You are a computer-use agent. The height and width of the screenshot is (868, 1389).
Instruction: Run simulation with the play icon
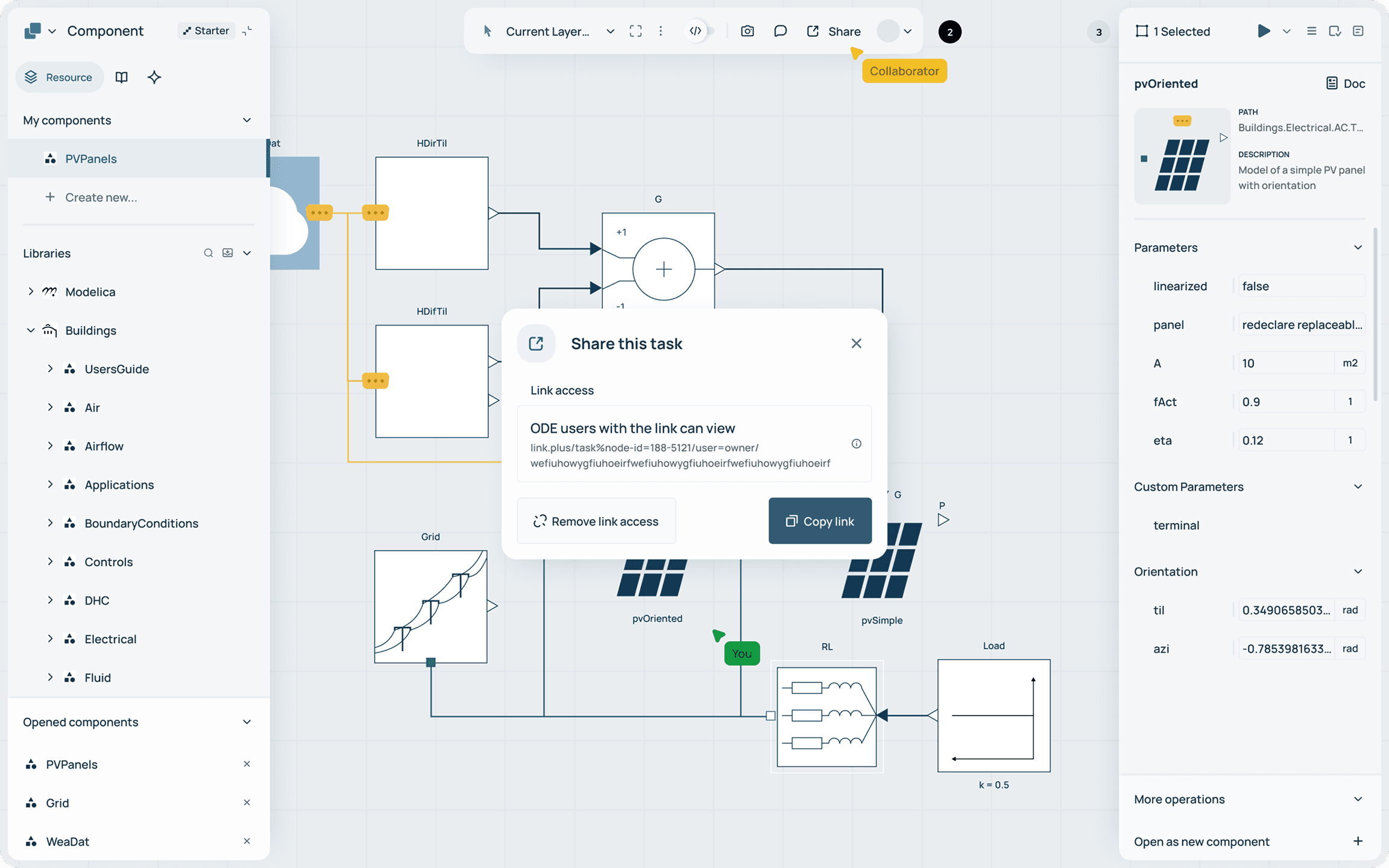[1264, 31]
